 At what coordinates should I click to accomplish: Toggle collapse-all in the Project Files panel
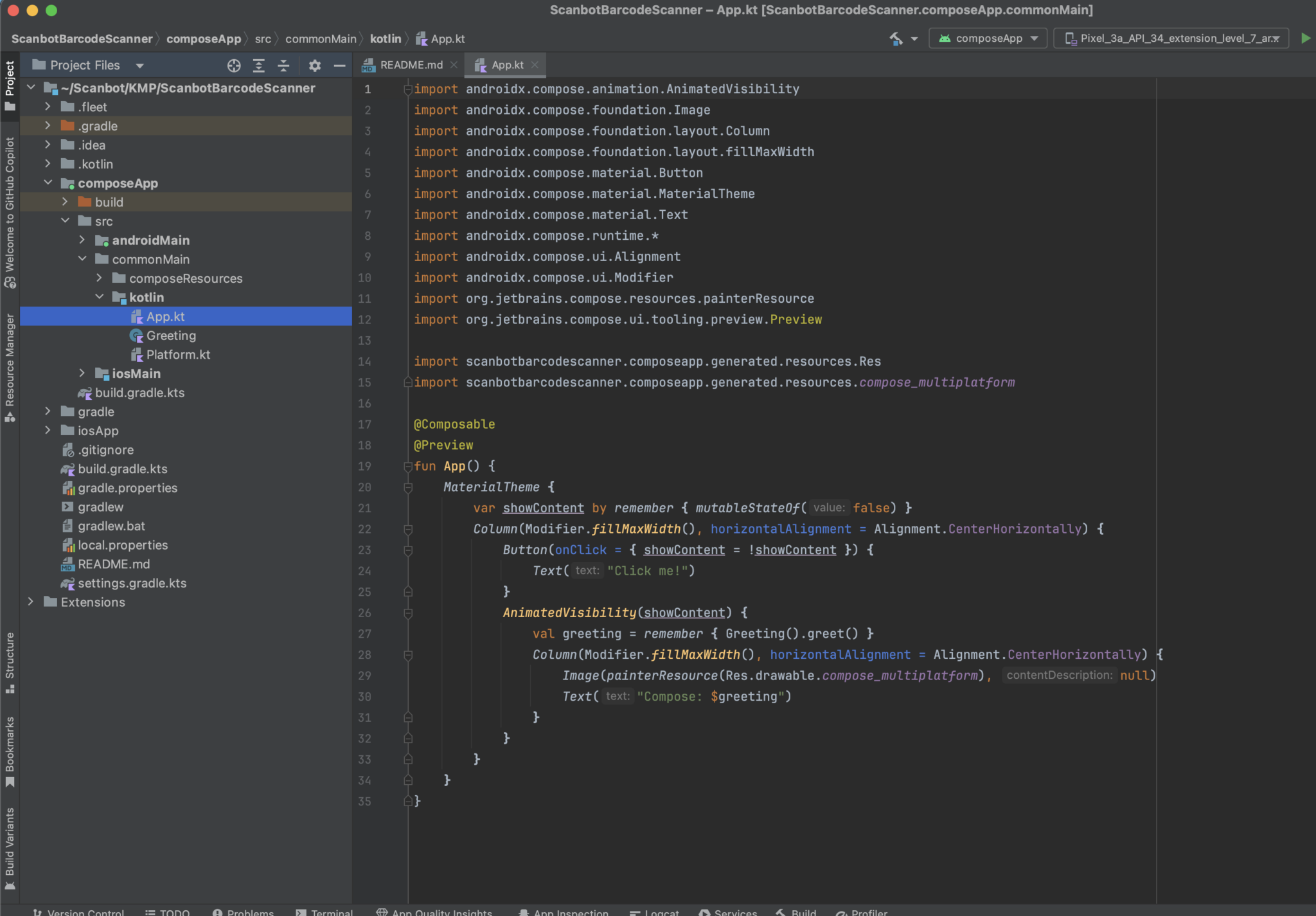(284, 65)
